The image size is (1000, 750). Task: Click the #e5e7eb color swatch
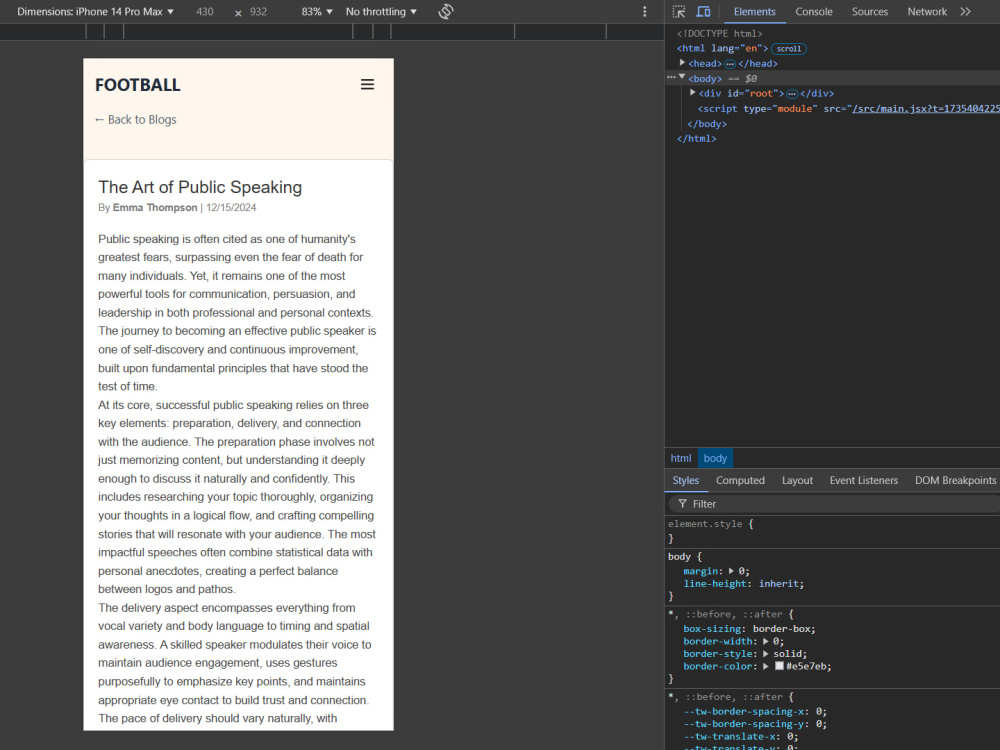click(779, 666)
